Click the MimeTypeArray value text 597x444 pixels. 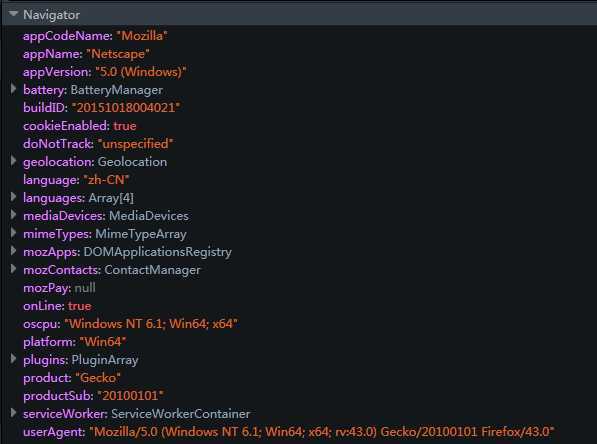[x=141, y=234]
